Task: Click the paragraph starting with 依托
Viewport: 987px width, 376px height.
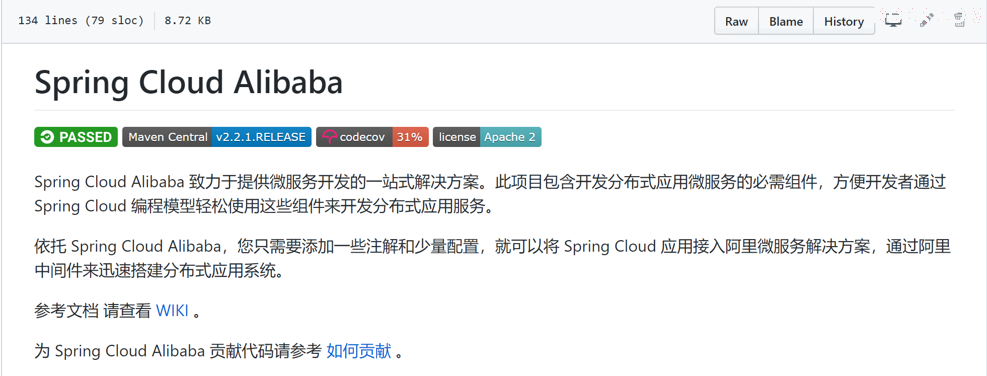Action: (x=492, y=259)
